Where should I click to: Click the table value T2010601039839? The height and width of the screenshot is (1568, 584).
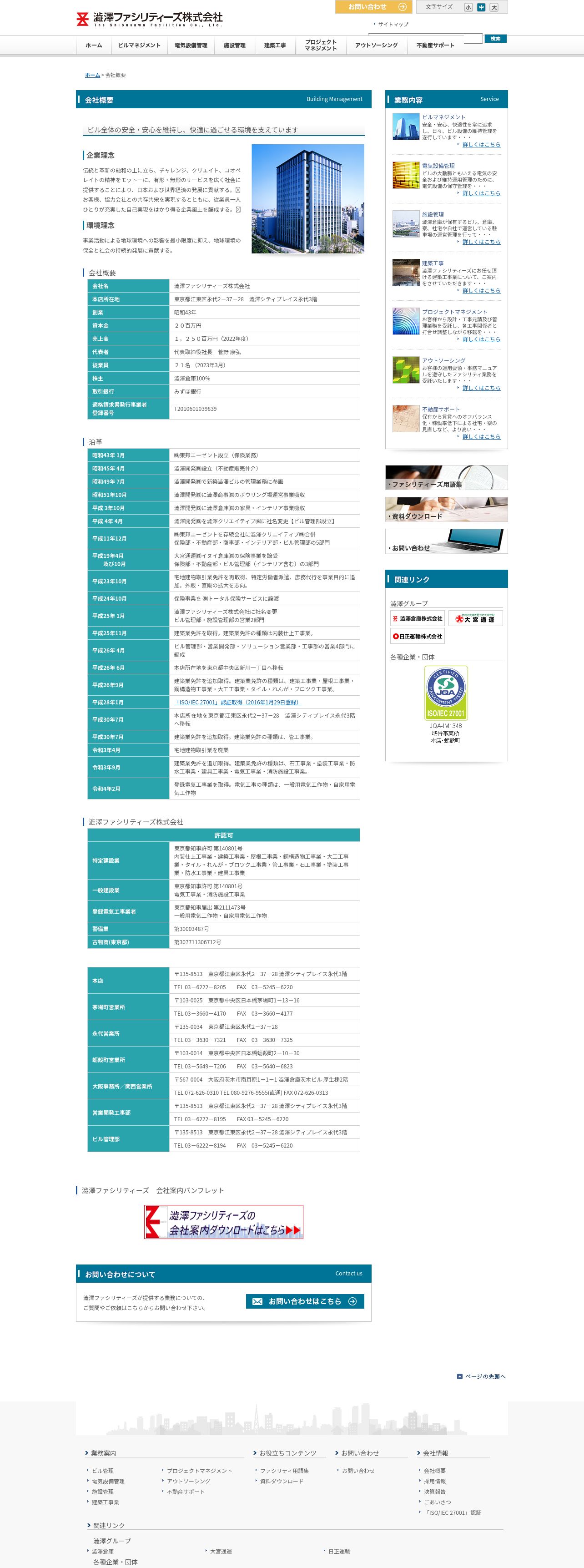click(x=195, y=409)
